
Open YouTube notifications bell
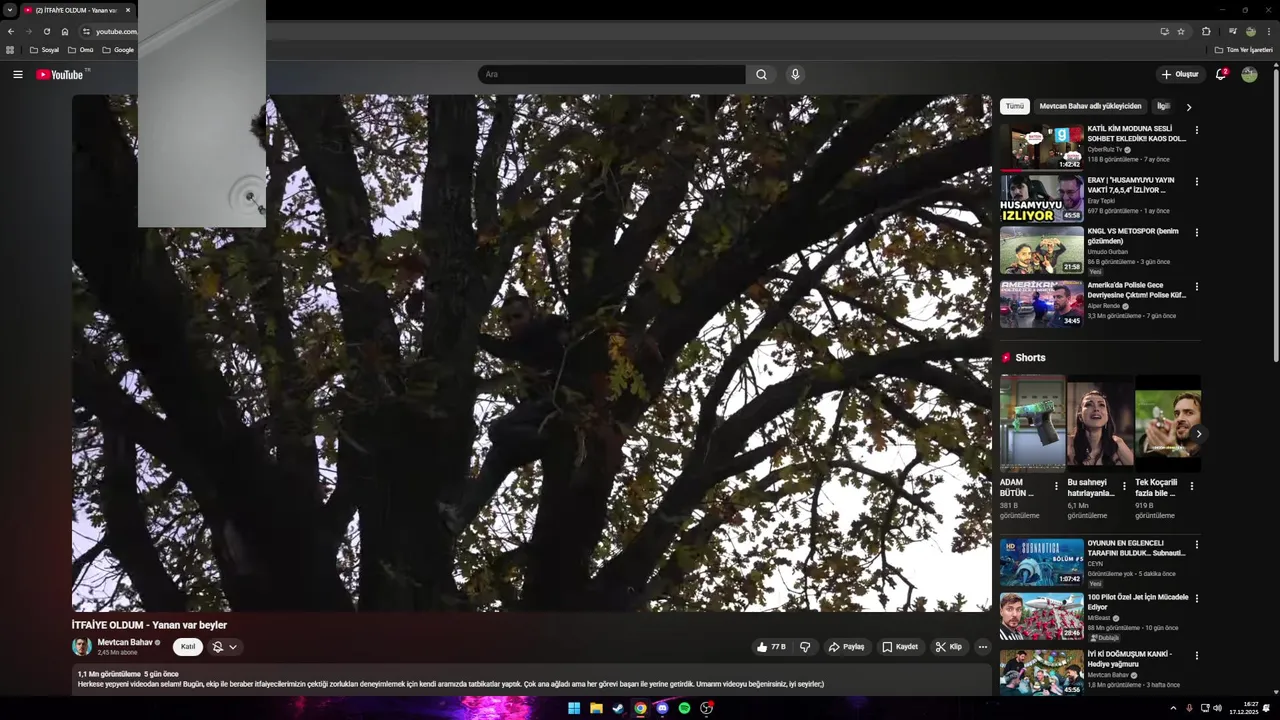[1221, 74]
